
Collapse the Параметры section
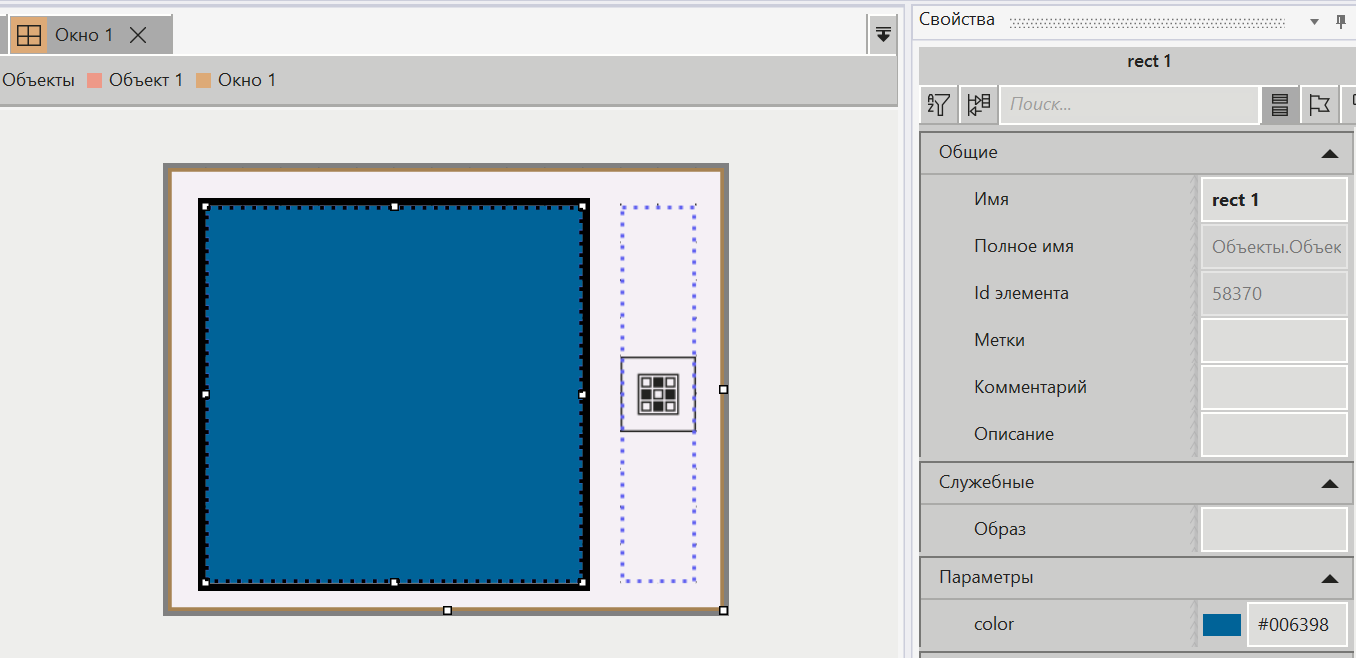1329,578
